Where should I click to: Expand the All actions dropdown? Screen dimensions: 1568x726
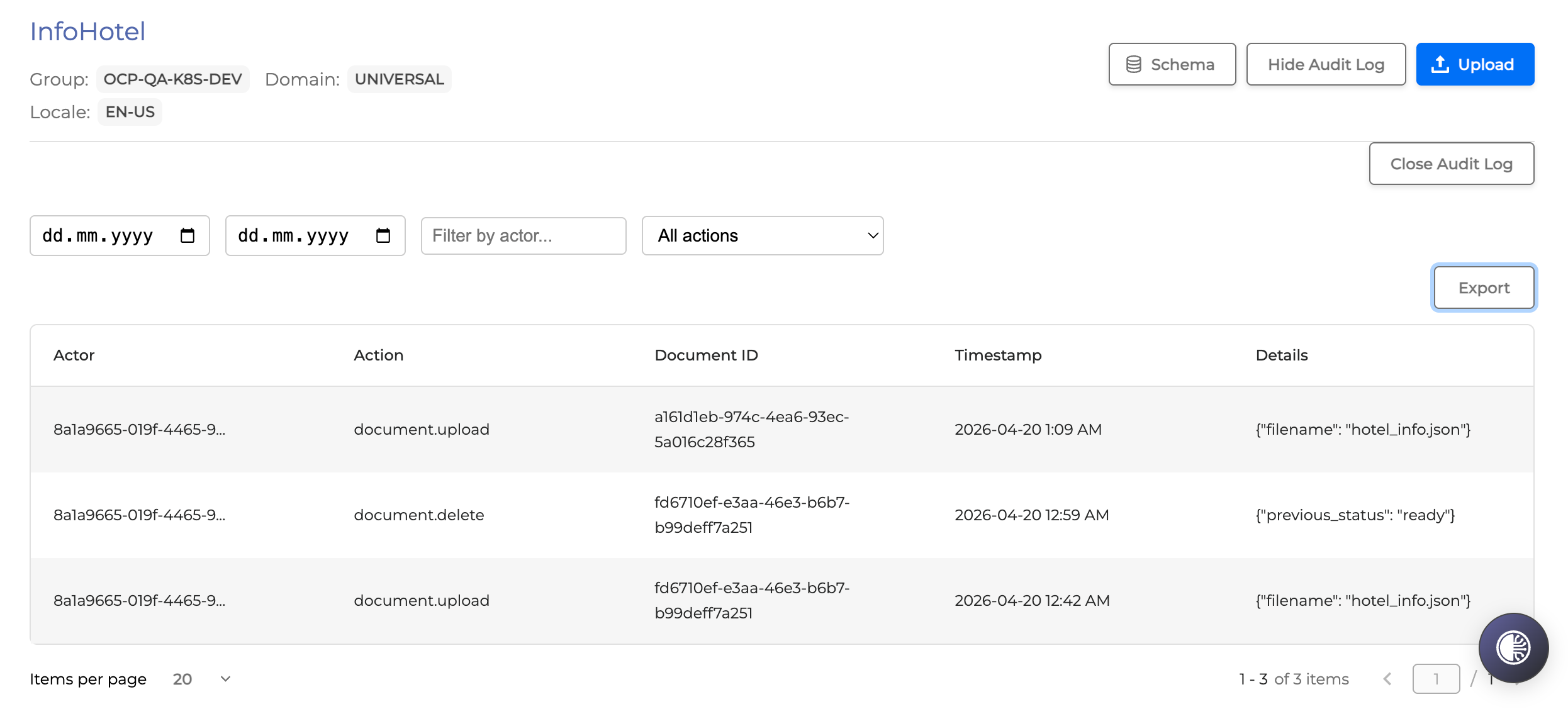point(762,235)
